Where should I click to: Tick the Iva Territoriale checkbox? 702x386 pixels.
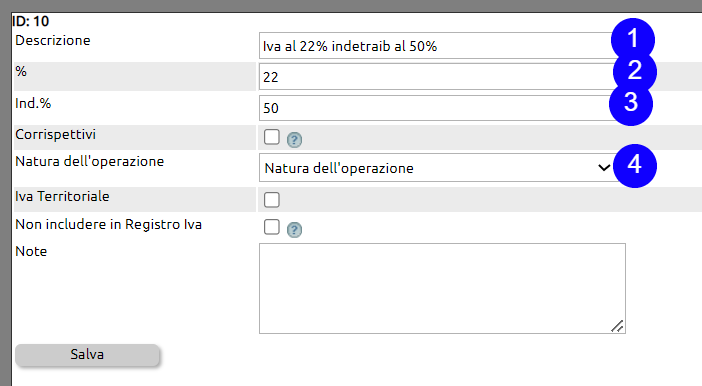272,200
